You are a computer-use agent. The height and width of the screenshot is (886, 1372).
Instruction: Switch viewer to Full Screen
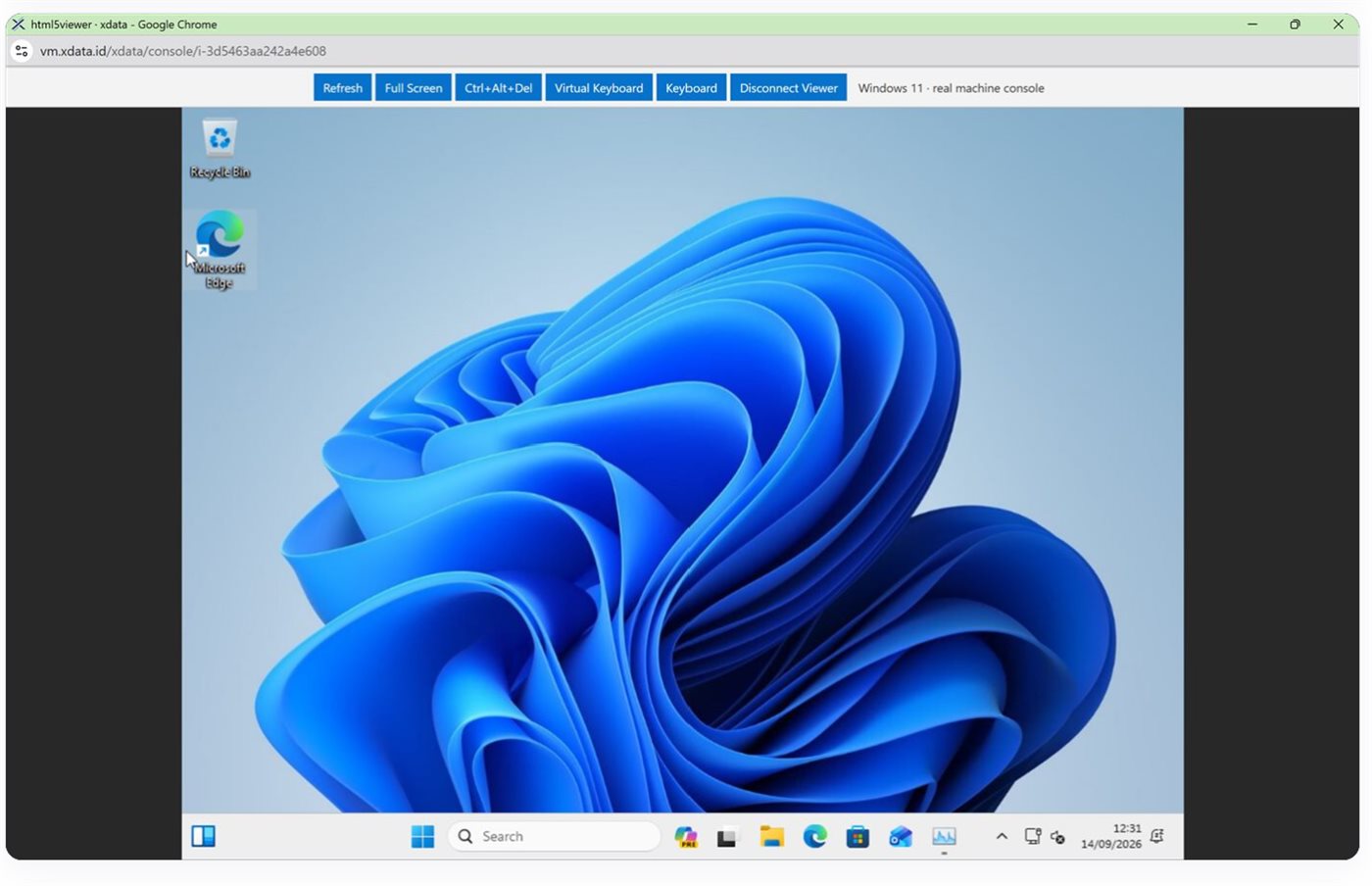pyautogui.click(x=414, y=87)
